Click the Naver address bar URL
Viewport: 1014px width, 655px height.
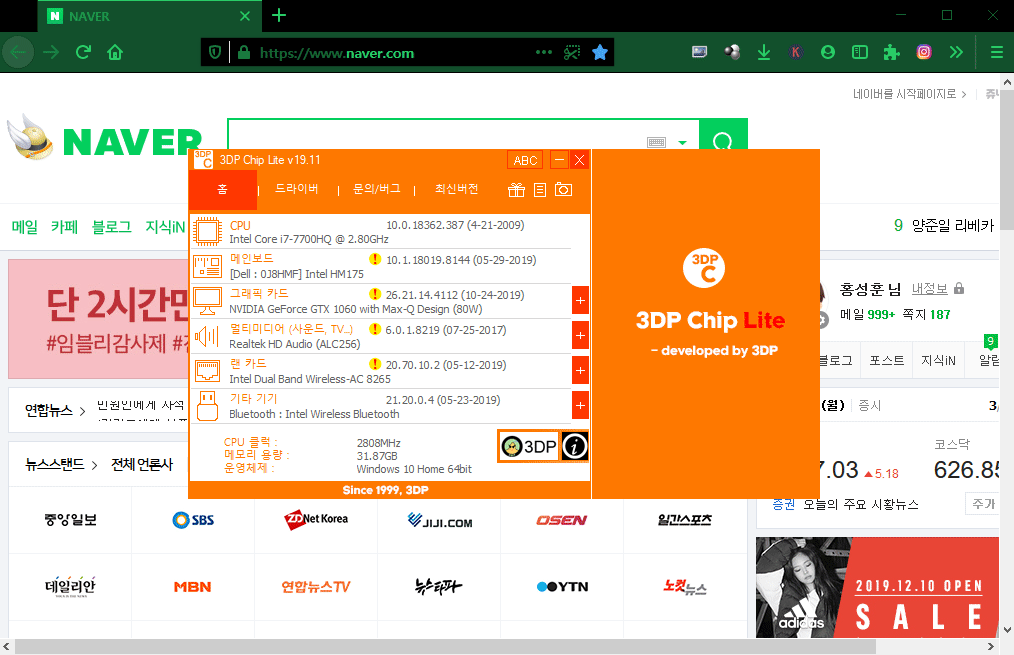[337, 53]
